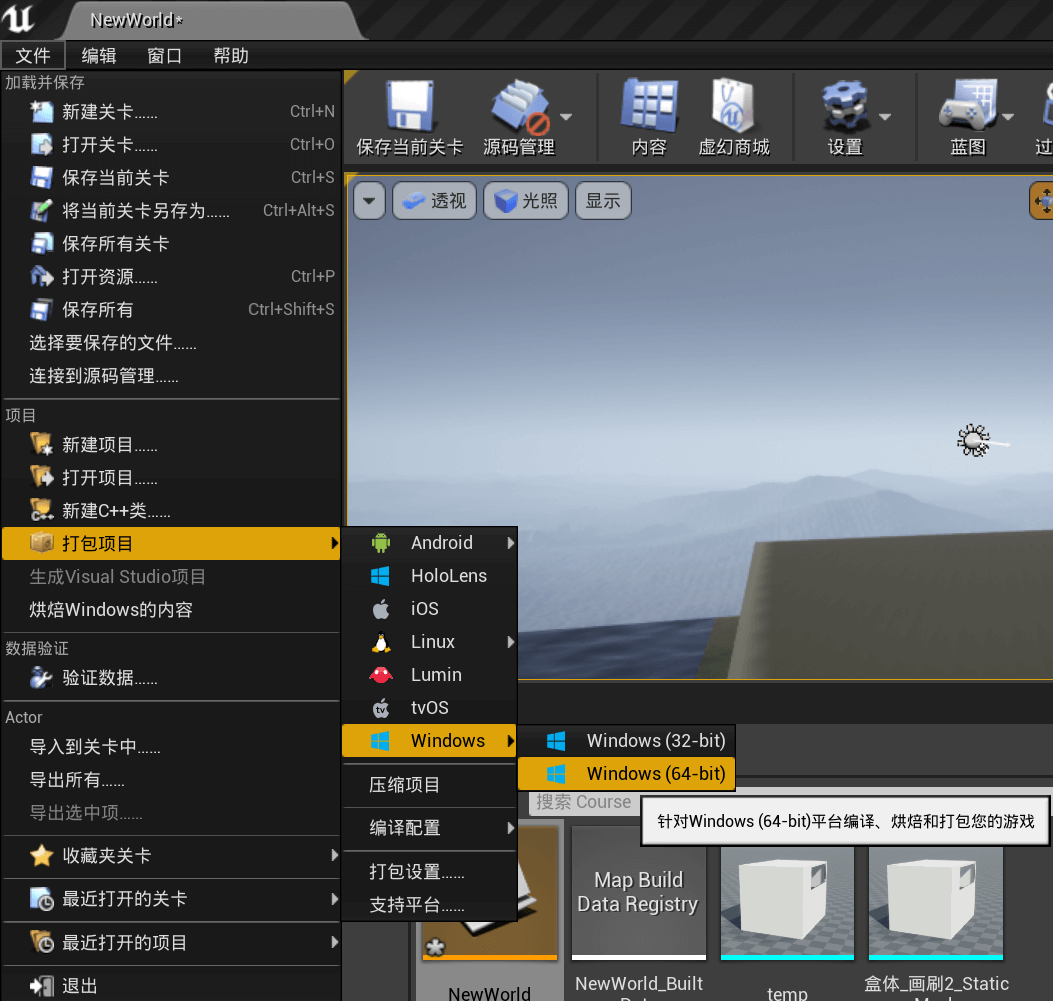Screen dimensions: 1053x1001
Task: Select Open Project (打开项目) menu entry
Action: pos(171,477)
